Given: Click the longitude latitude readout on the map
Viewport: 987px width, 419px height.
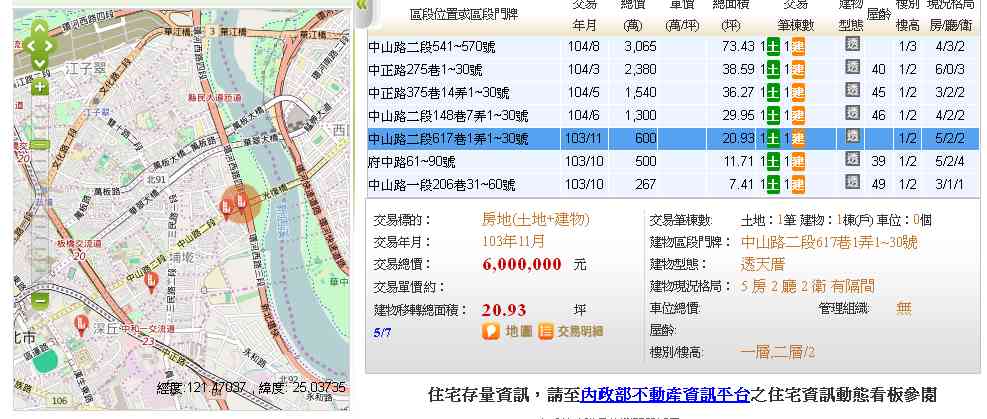Looking at the screenshot, I should 251,387.
